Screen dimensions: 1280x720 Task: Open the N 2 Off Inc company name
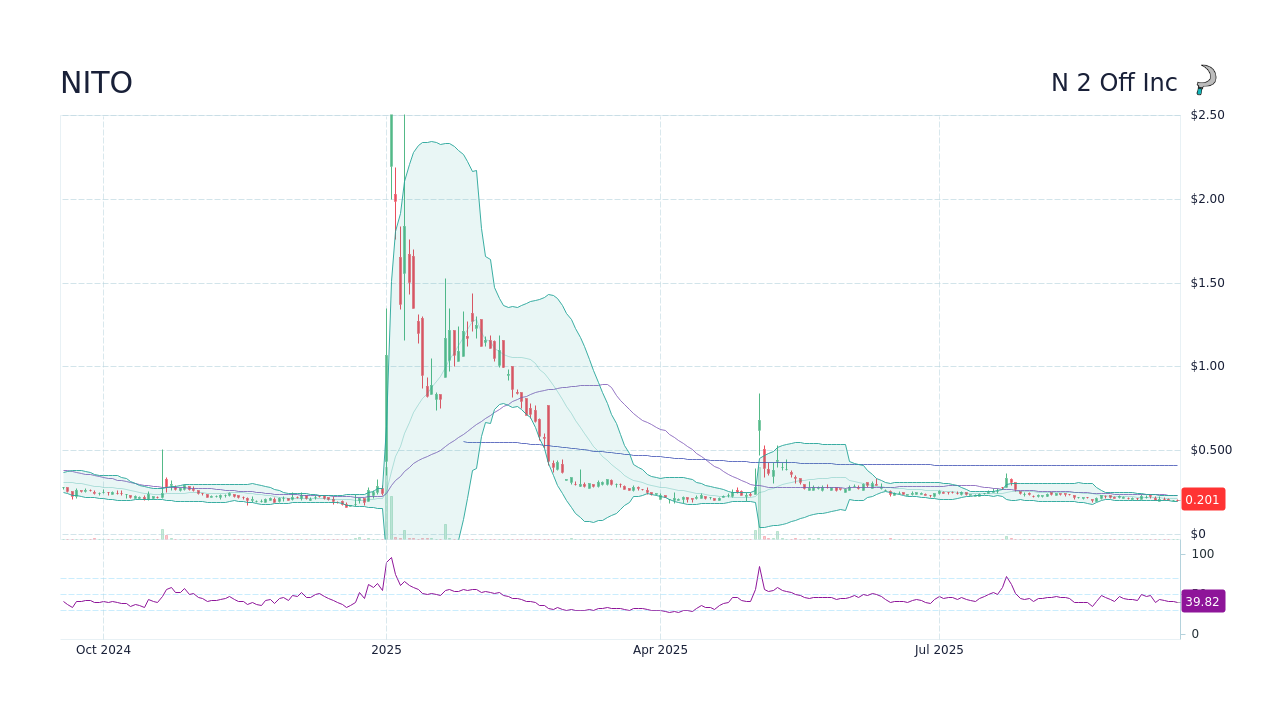click(x=1113, y=82)
